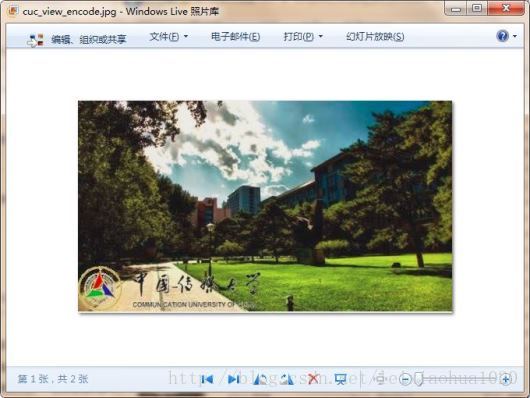
Task: Start slideshow with 幻灯片放映(S)
Action: pyautogui.click(x=375, y=37)
